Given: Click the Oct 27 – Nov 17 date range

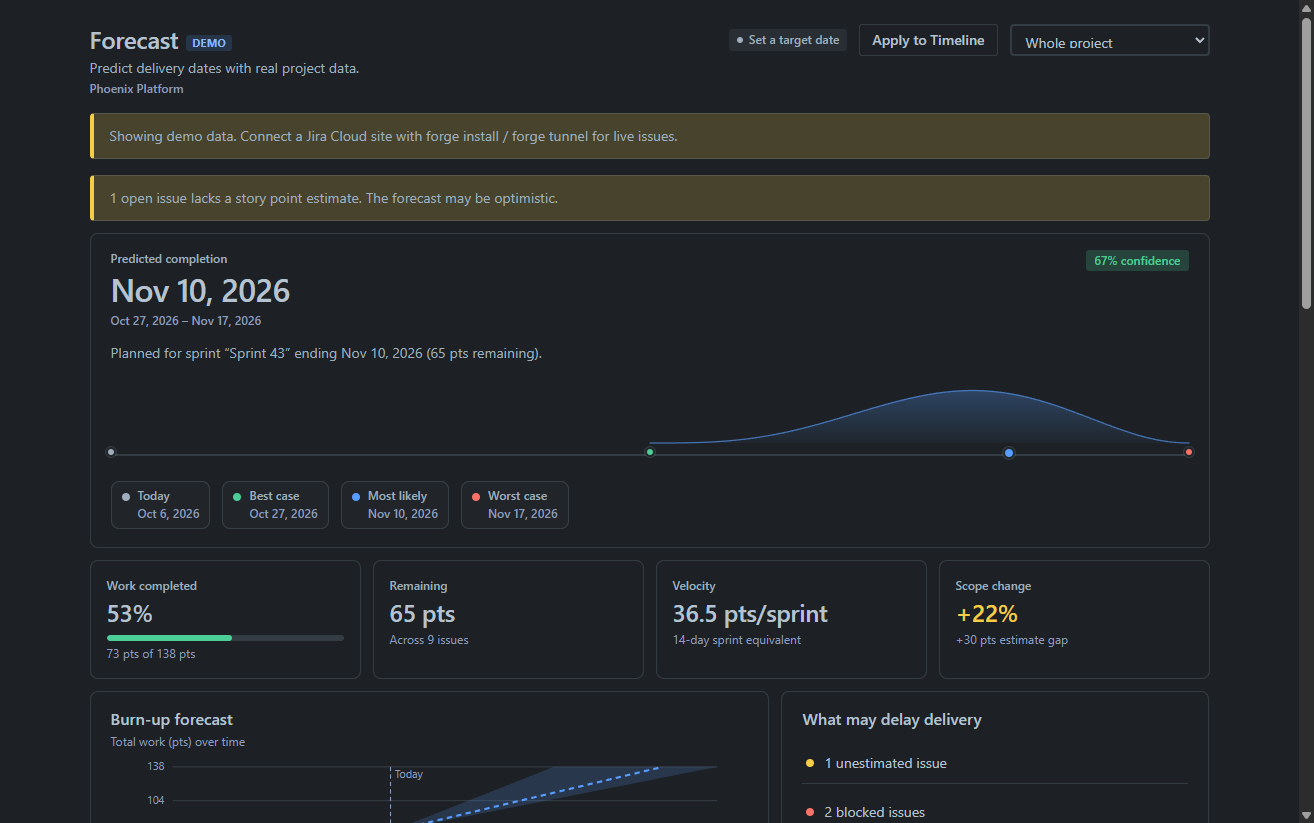Looking at the screenshot, I should coord(186,321).
